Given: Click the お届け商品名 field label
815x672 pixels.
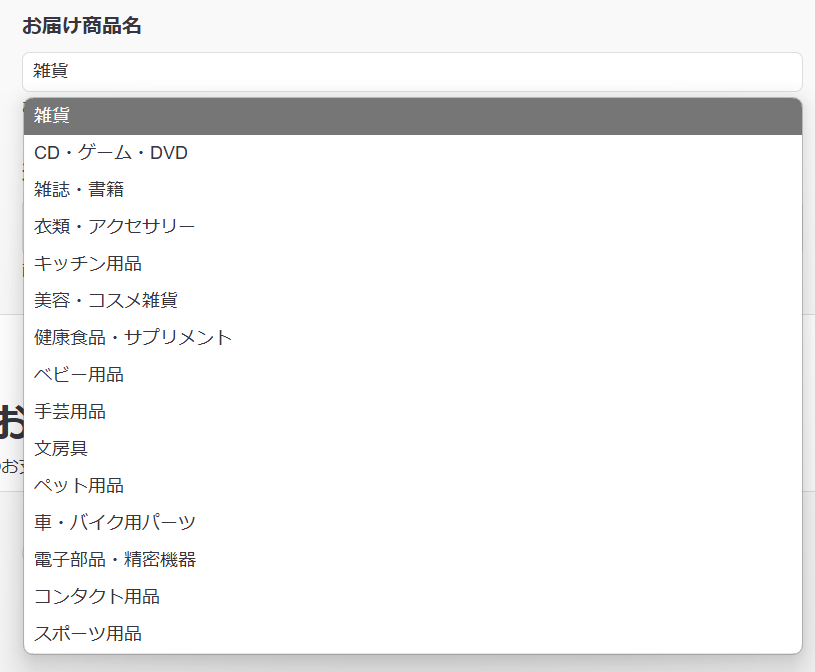Looking at the screenshot, I should click(81, 27).
